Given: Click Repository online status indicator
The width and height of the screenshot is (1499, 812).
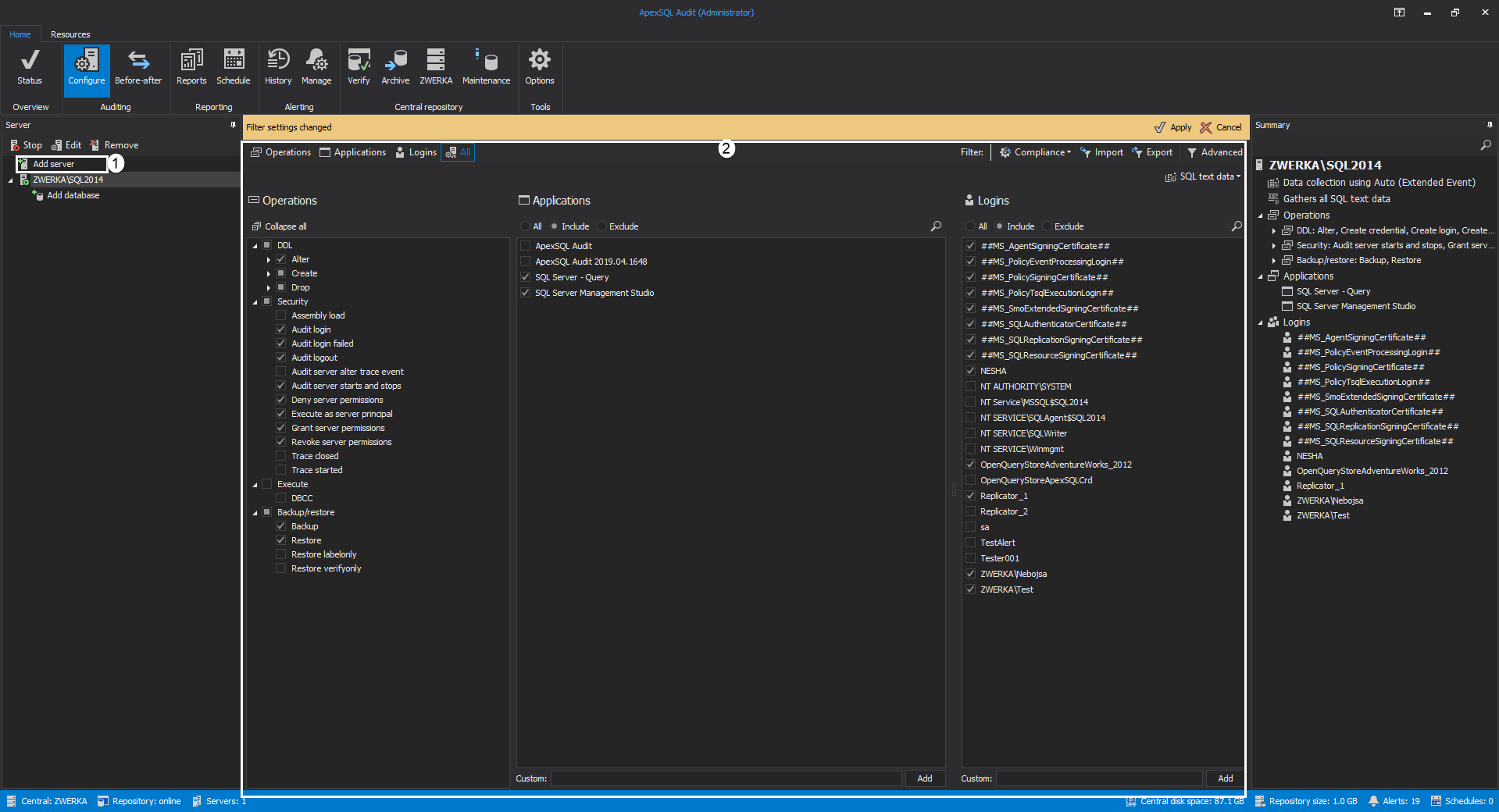Looking at the screenshot, I should point(139,801).
